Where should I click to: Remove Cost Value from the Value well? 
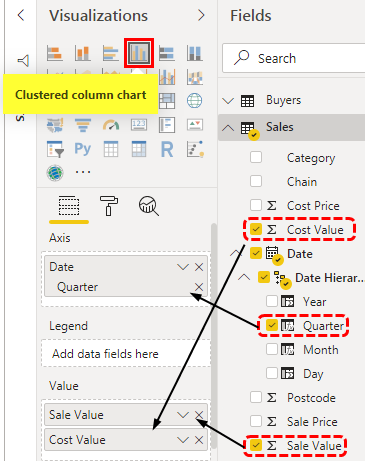199,440
